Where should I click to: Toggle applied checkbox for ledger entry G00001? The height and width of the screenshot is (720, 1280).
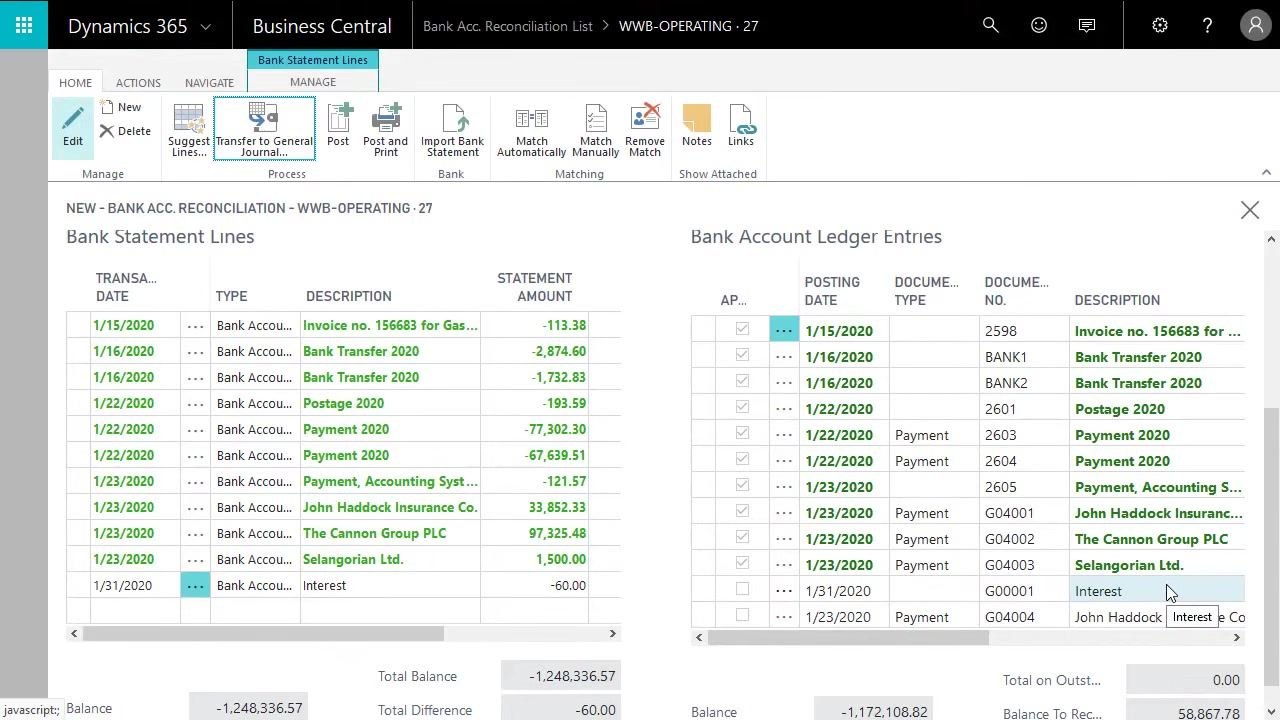[x=742, y=590]
